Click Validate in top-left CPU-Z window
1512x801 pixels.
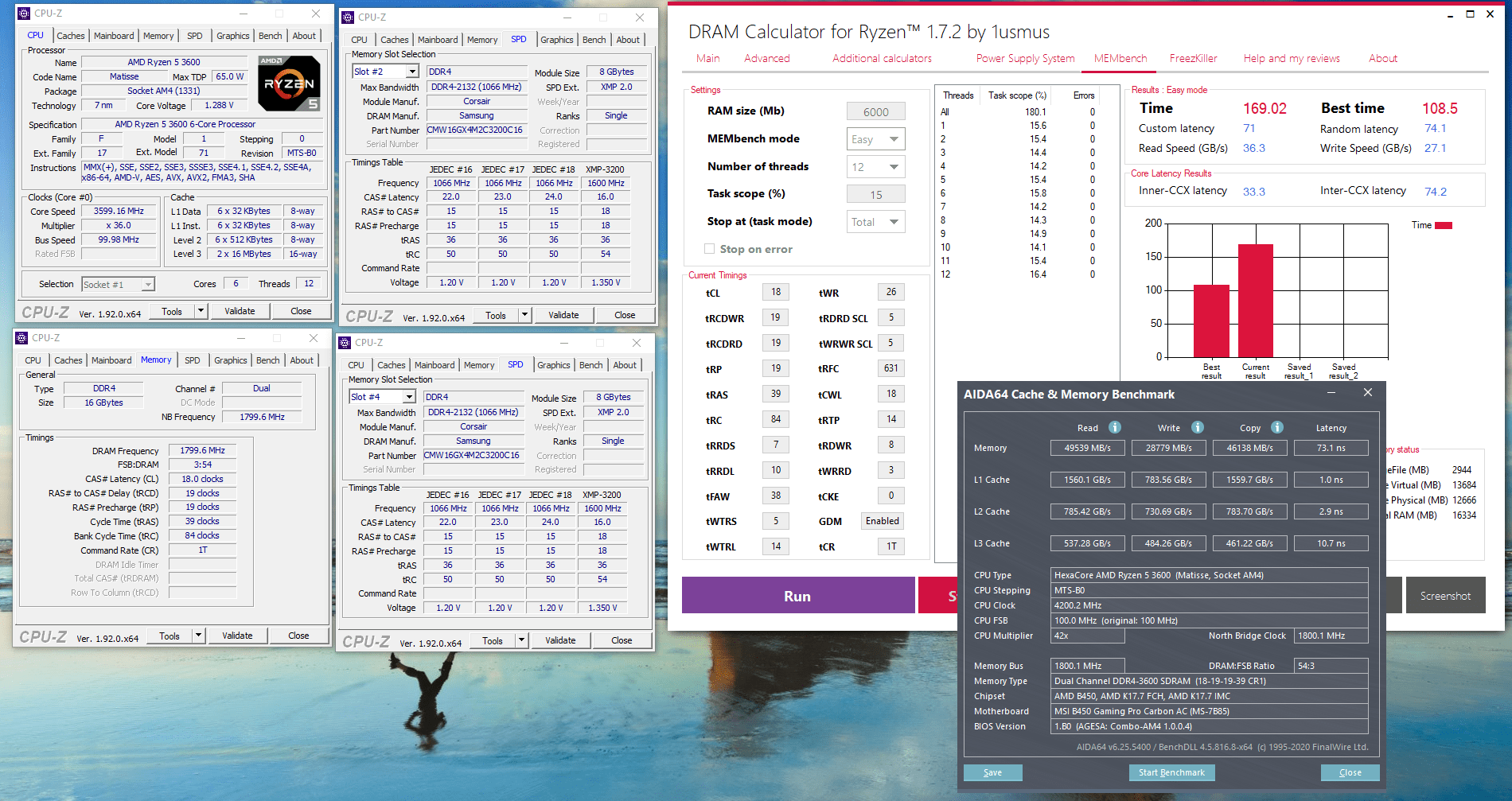click(240, 311)
